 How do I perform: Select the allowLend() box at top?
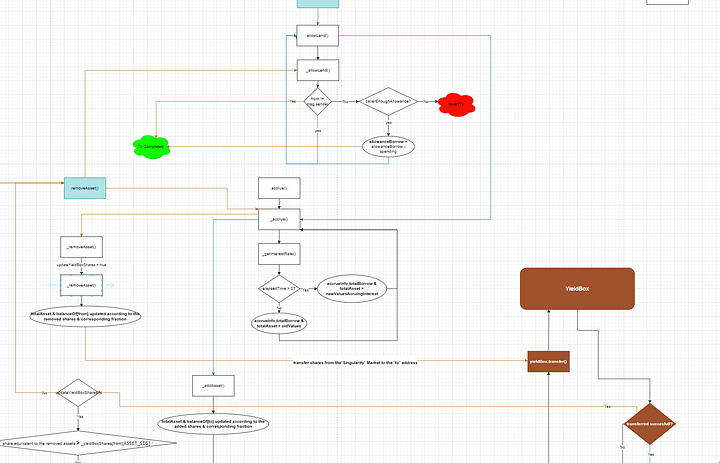click(x=319, y=36)
